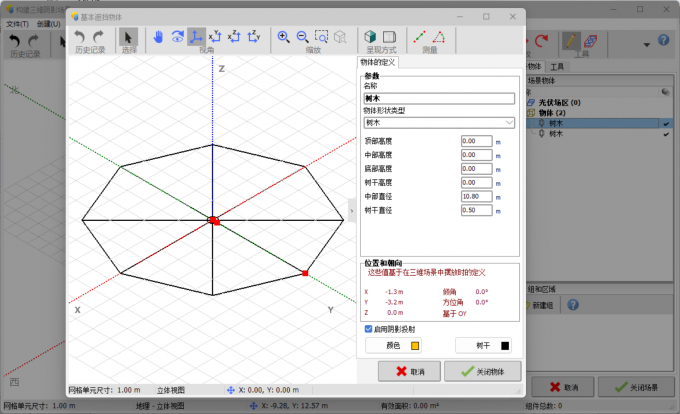The height and width of the screenshot is (414, 680).
Task: Select 光伏场区 (0) tree item
Action: point(559,103)
